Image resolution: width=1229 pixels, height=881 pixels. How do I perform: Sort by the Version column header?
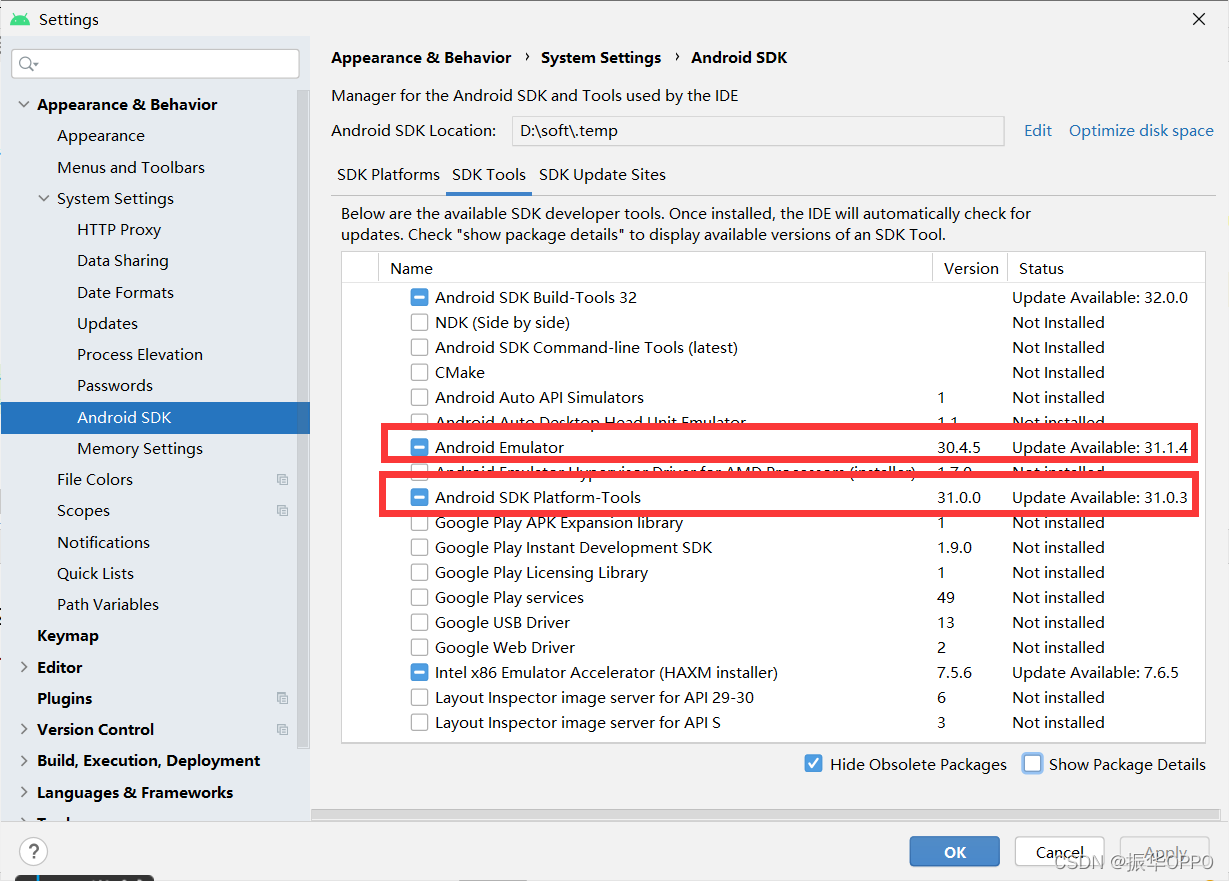click(x=970, y=268)
